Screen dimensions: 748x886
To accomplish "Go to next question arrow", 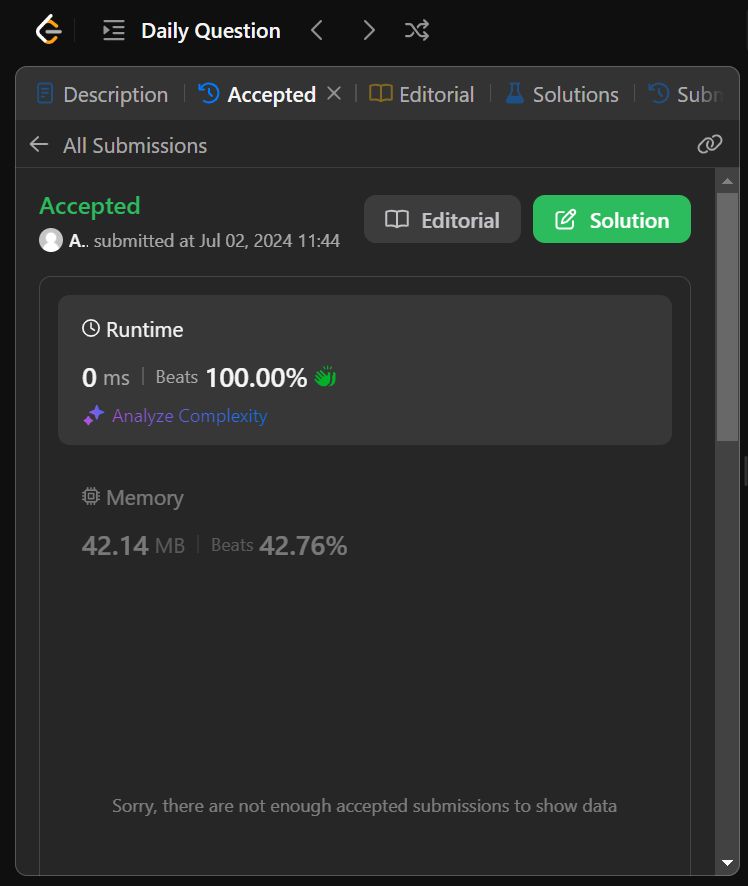I will (x=369, y=31).
